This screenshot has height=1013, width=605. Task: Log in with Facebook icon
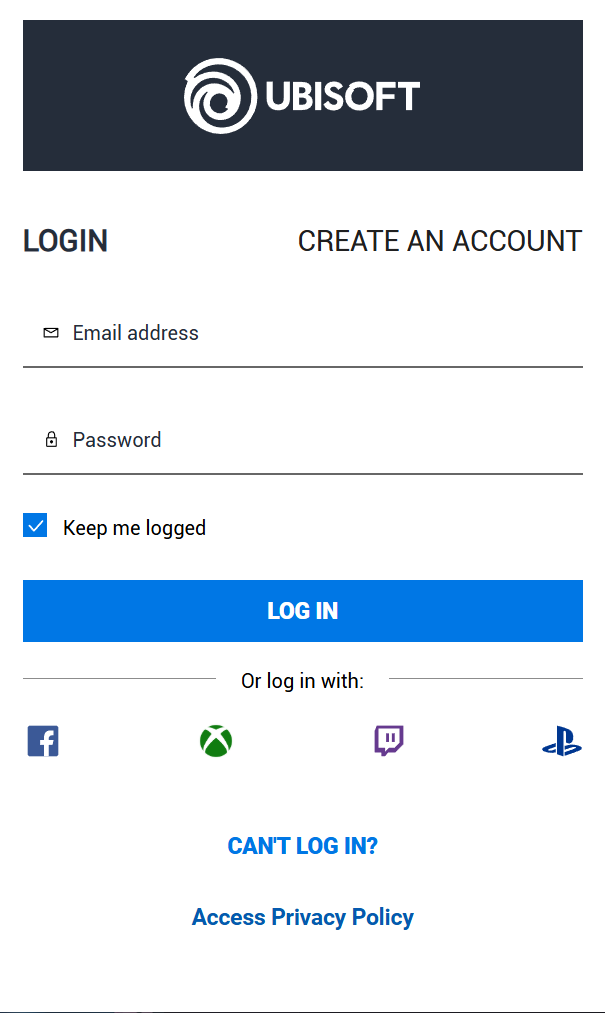[43, 741]
